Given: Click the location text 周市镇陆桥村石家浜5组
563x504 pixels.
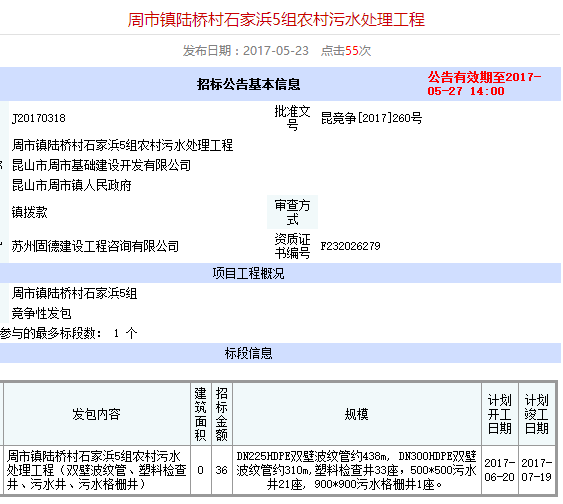Looking at the screenshot, I should 74,293.
